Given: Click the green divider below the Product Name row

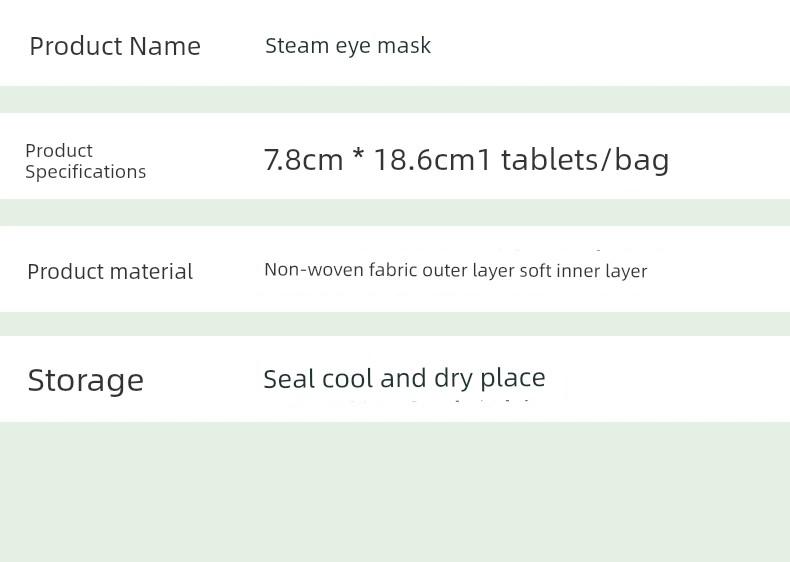Looking at the screenshot, I should (x=395, y=99).
